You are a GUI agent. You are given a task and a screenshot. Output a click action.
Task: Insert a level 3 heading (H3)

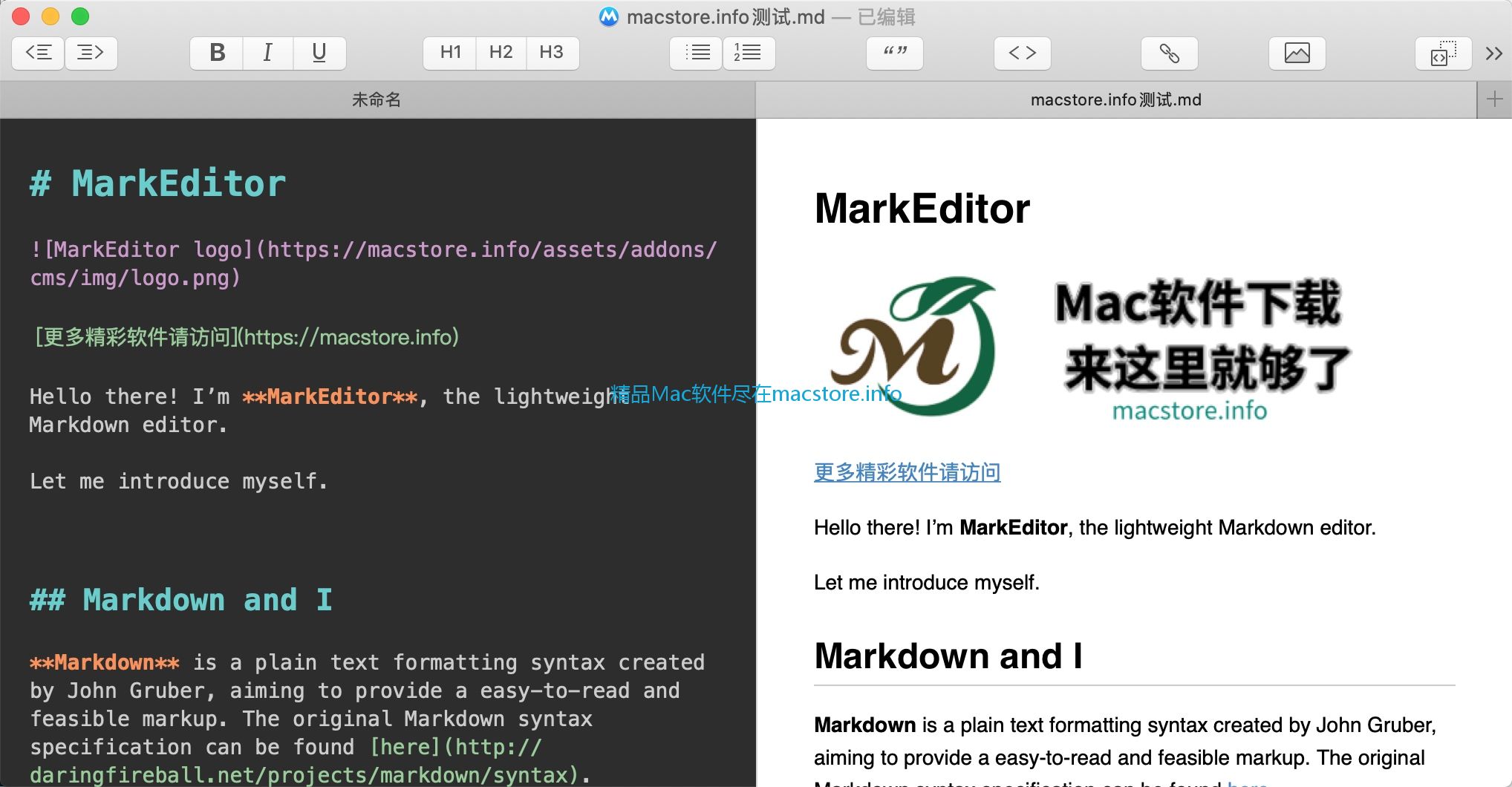[x=552, y=53]
